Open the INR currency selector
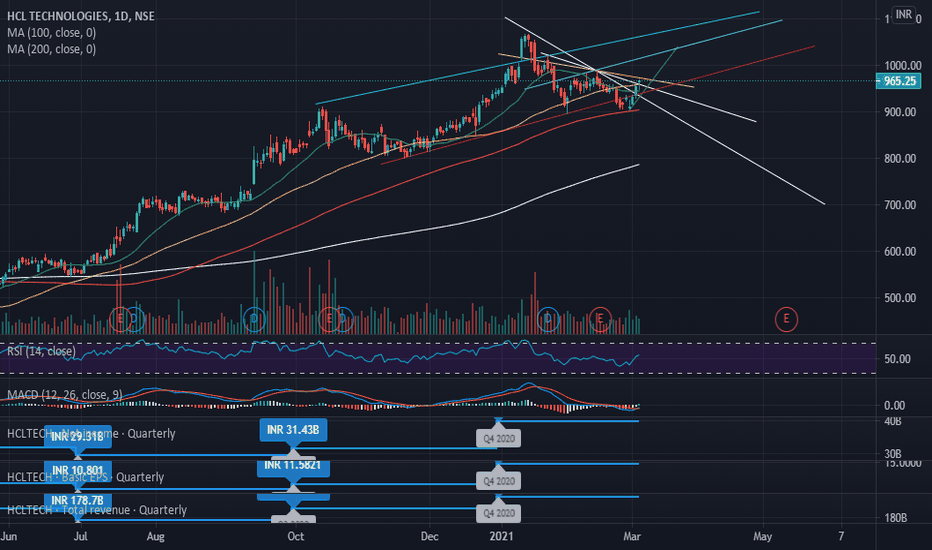932x550 pixels. (x=903, y=14)
